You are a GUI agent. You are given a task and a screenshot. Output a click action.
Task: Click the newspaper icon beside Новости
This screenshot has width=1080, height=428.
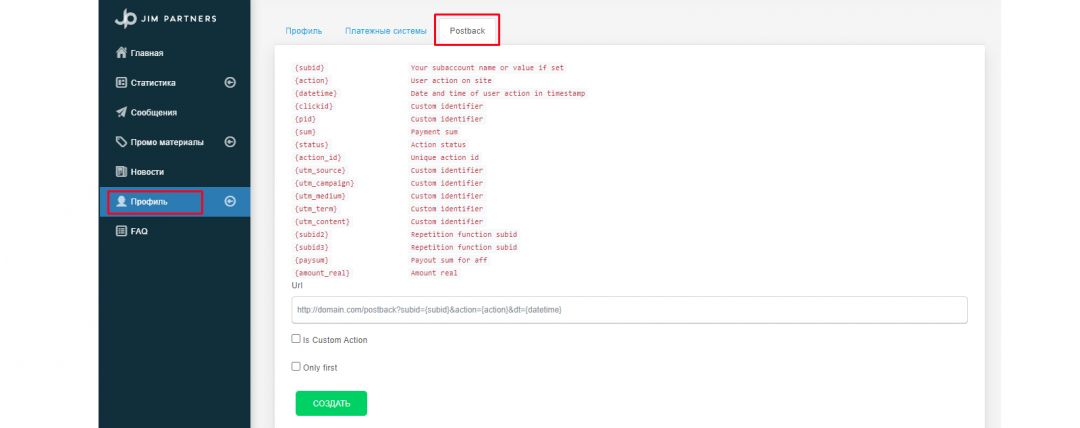[x=121, y=172]
